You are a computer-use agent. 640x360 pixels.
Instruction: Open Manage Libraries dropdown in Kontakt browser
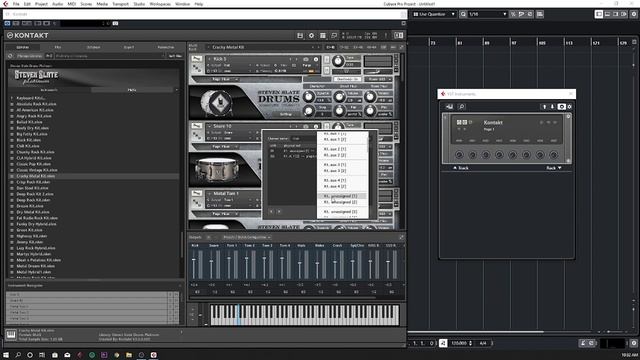click(x=29, y=56)
